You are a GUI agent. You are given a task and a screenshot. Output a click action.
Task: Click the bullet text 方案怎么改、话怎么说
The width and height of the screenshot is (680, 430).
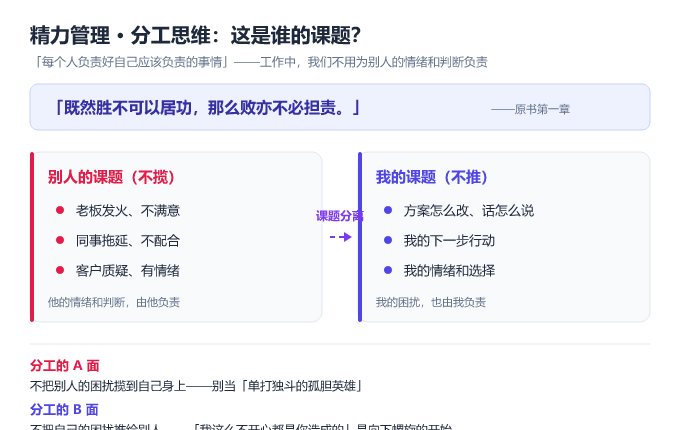[469, 211]
